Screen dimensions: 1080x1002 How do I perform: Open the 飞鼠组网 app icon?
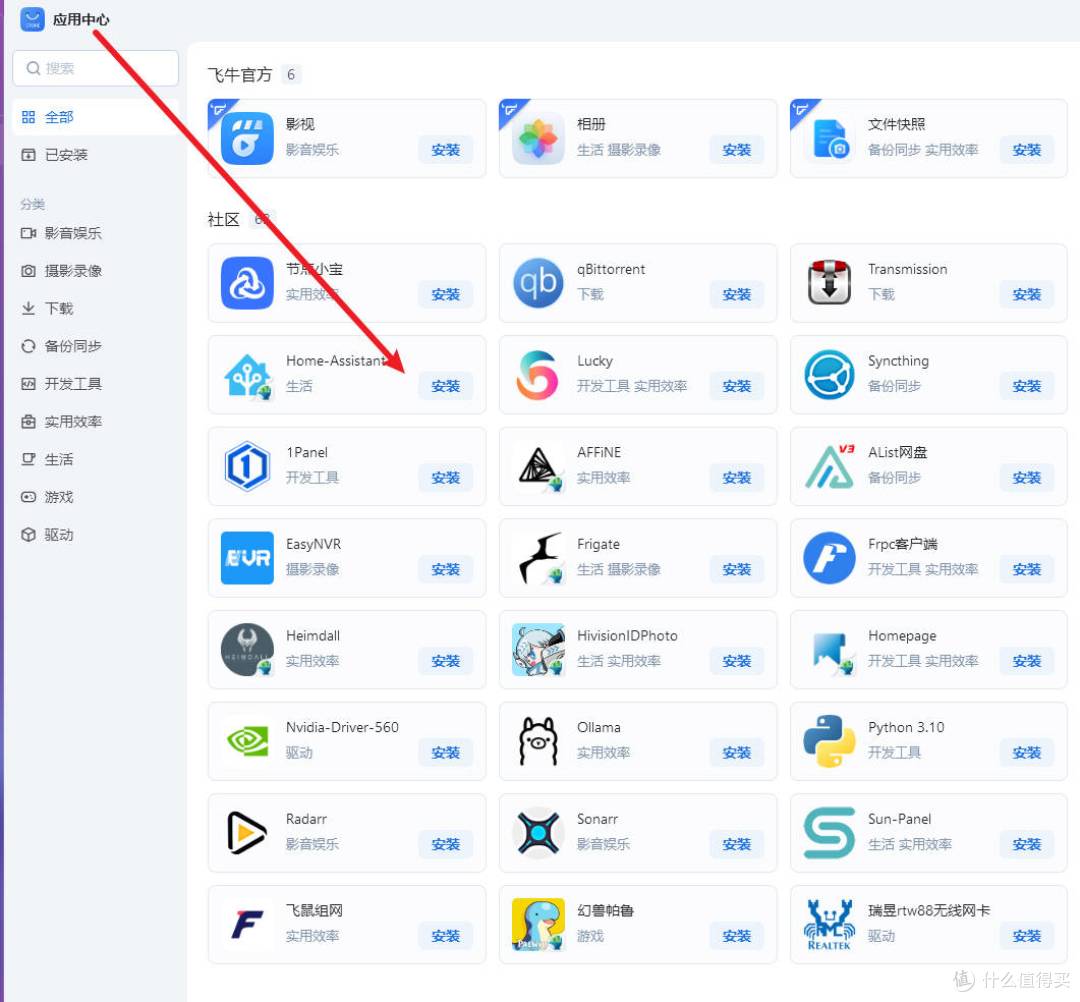tap(247, 924)
